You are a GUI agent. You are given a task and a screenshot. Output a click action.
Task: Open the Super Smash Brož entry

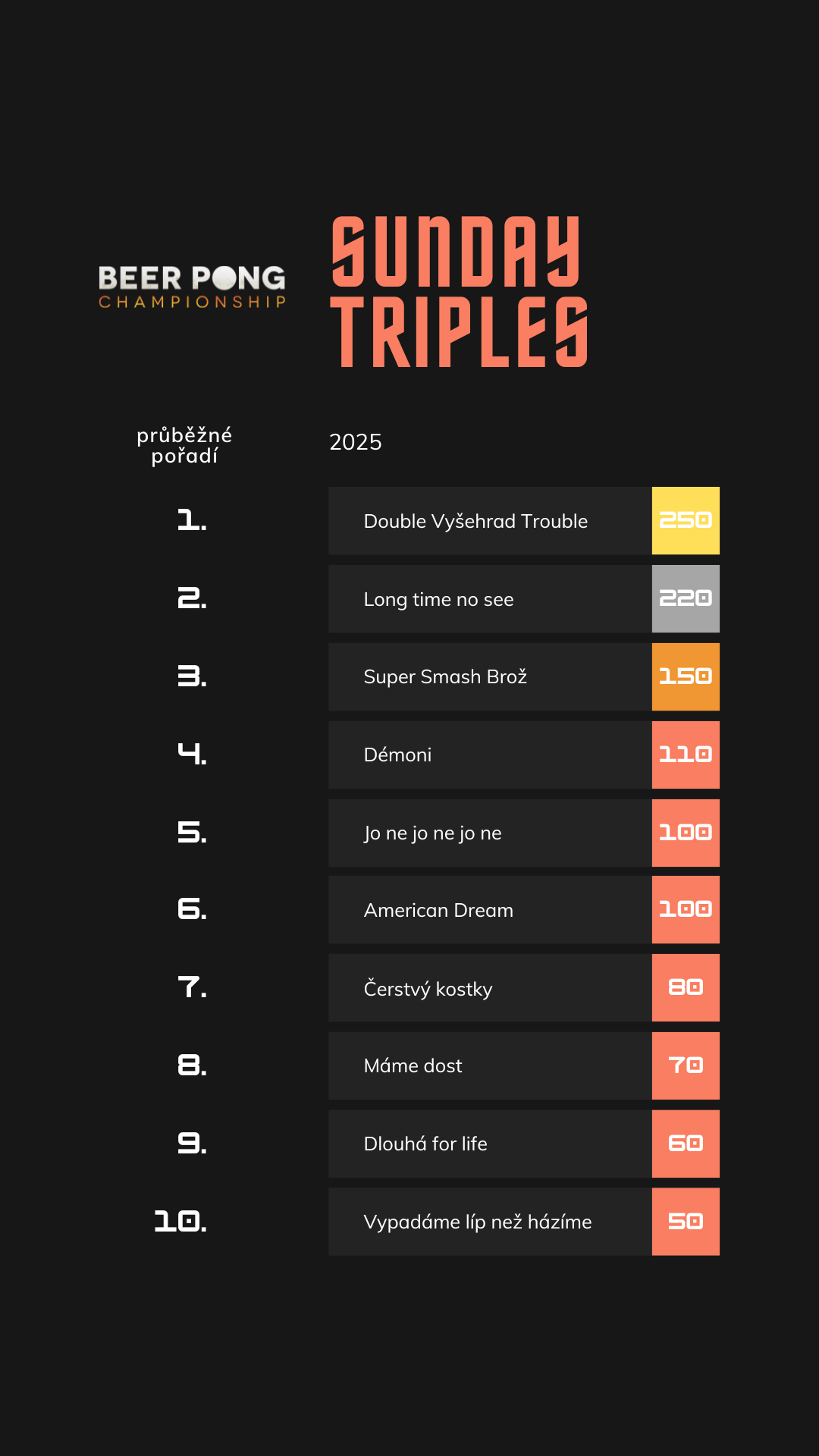coord(490,676)
